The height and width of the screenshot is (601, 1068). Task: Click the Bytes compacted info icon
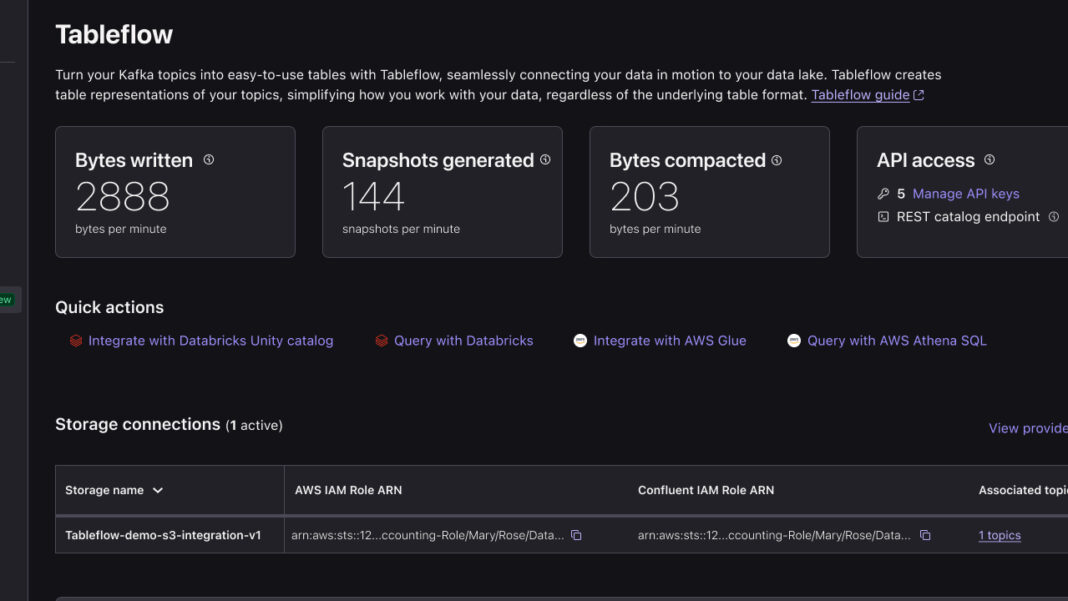pos(777,160)
